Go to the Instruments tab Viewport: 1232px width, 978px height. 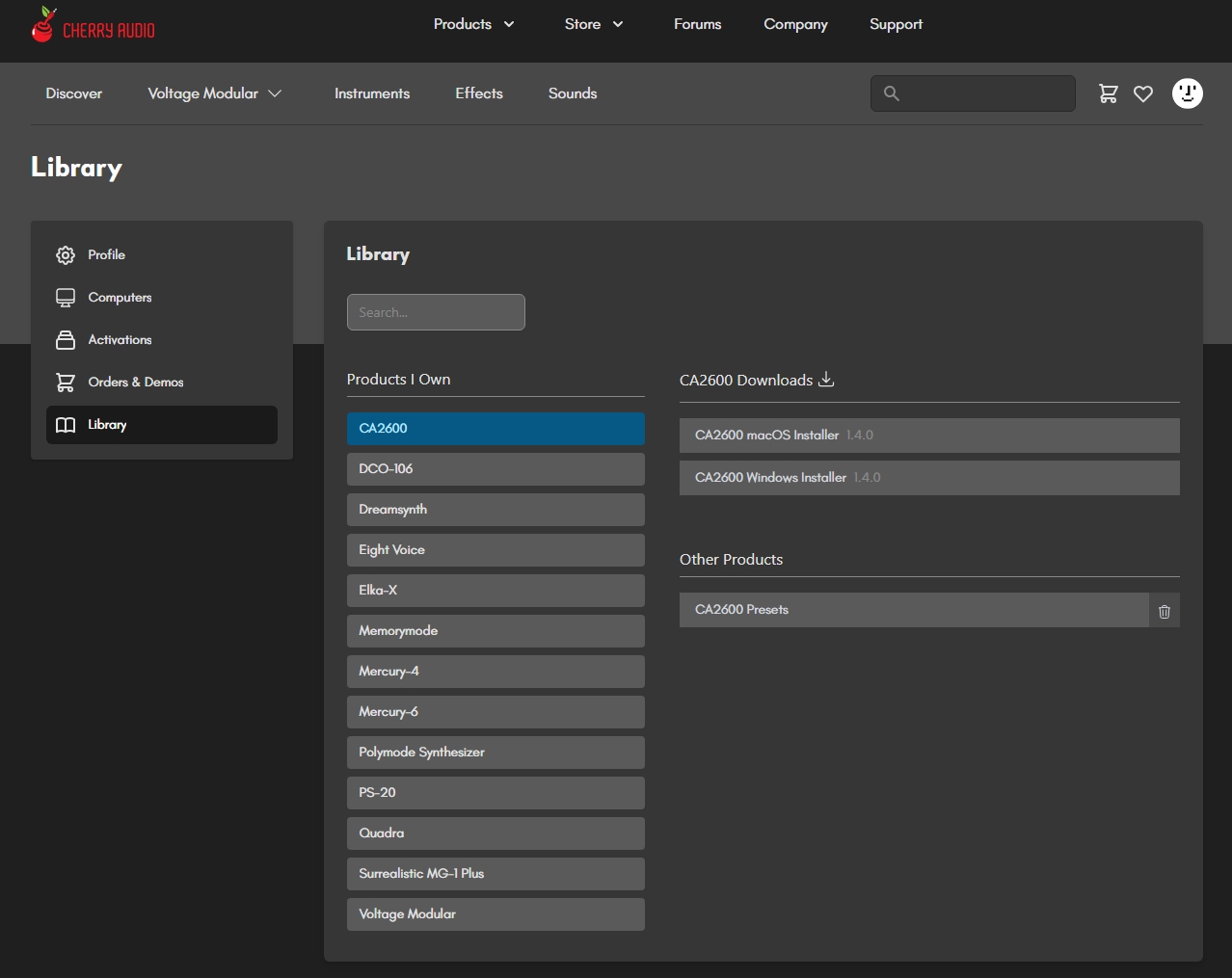pos(372,93)
